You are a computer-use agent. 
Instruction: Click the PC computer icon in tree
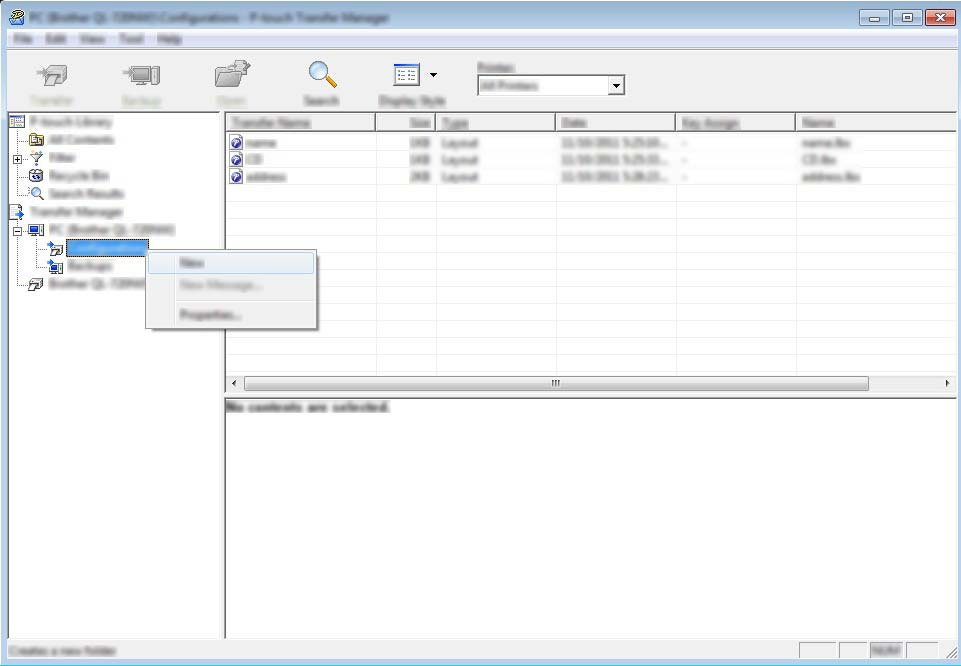[x=36, y=230]
